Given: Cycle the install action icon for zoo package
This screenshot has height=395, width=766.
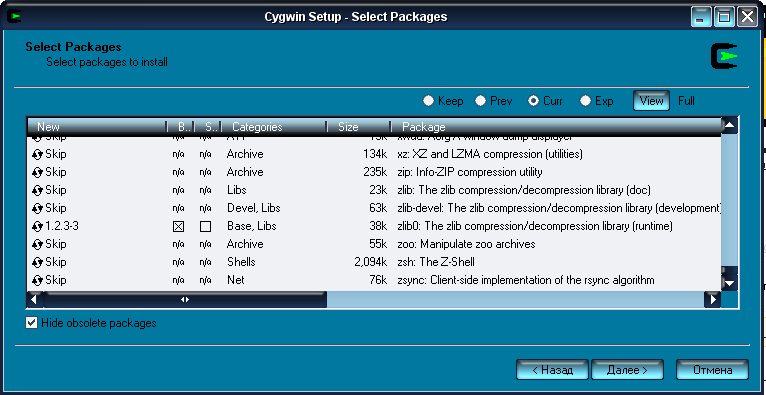Looking at the screenshot, I should [37, 245].
